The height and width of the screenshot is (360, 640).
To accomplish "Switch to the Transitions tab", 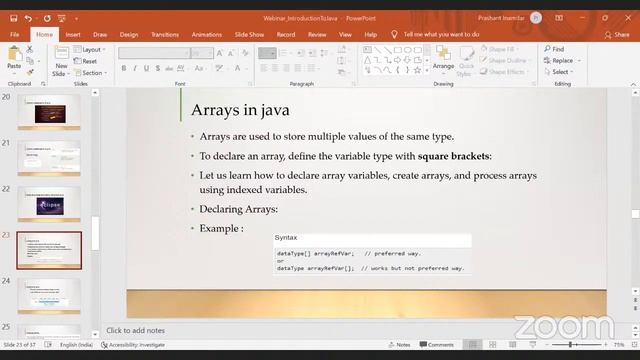I will point(165,35).
